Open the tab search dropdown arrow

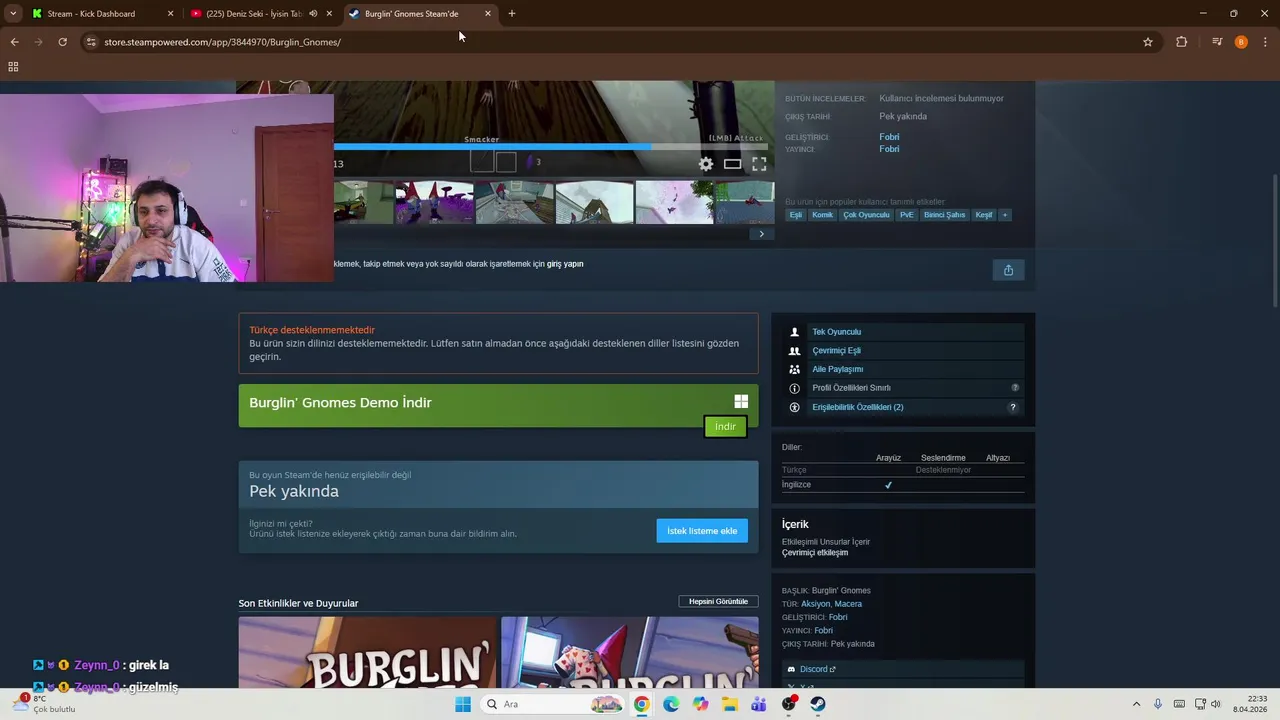click(13, 14)
